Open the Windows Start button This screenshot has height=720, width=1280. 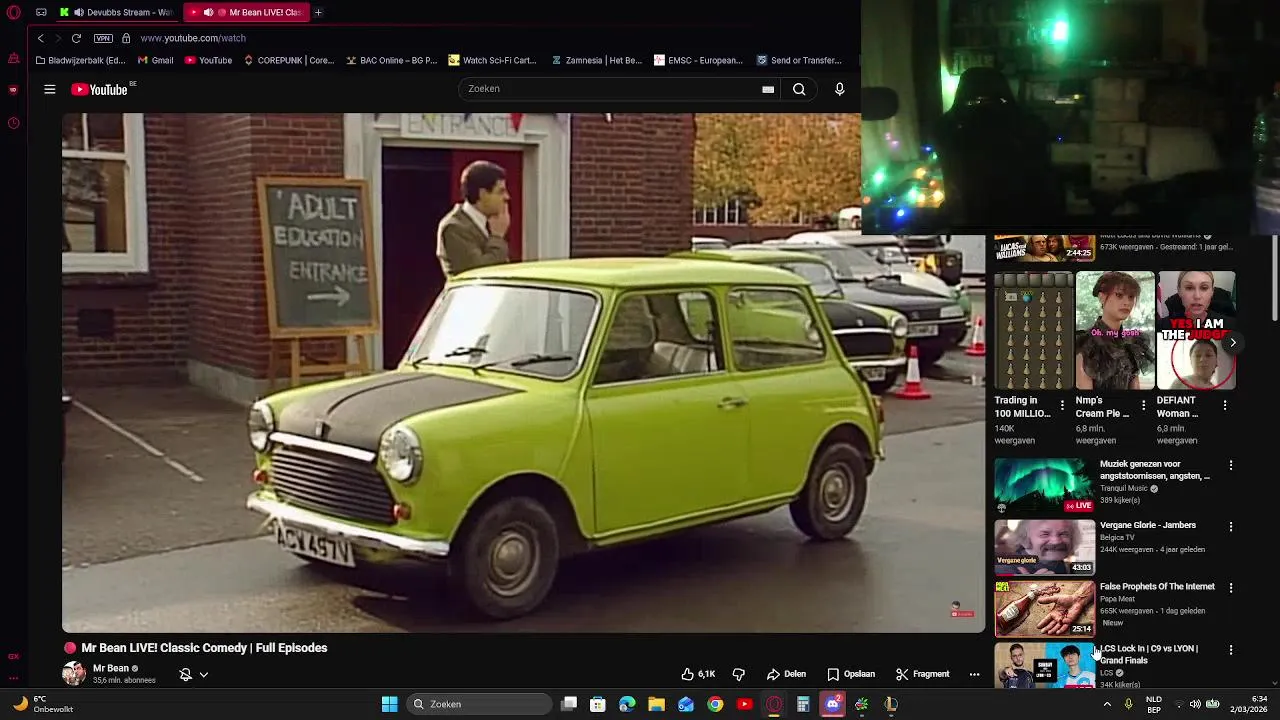pos(389,704)
